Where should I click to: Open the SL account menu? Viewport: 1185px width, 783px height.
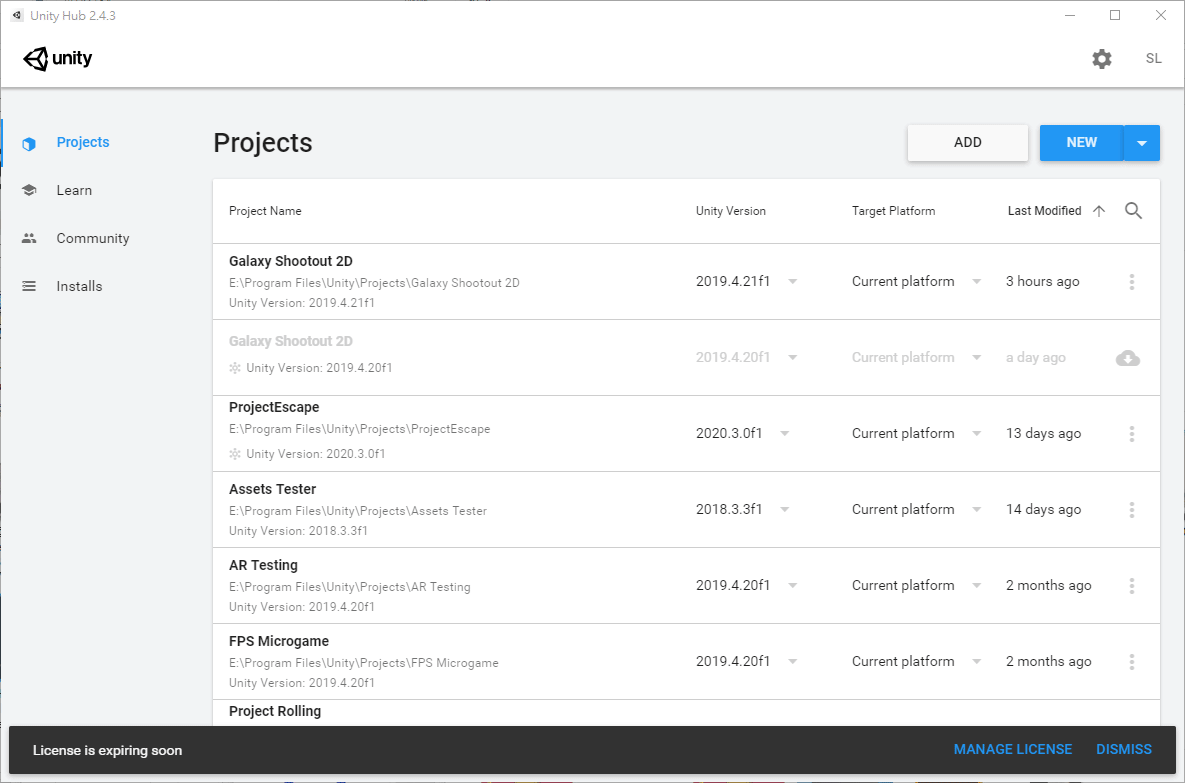(x=1153, y=58)
